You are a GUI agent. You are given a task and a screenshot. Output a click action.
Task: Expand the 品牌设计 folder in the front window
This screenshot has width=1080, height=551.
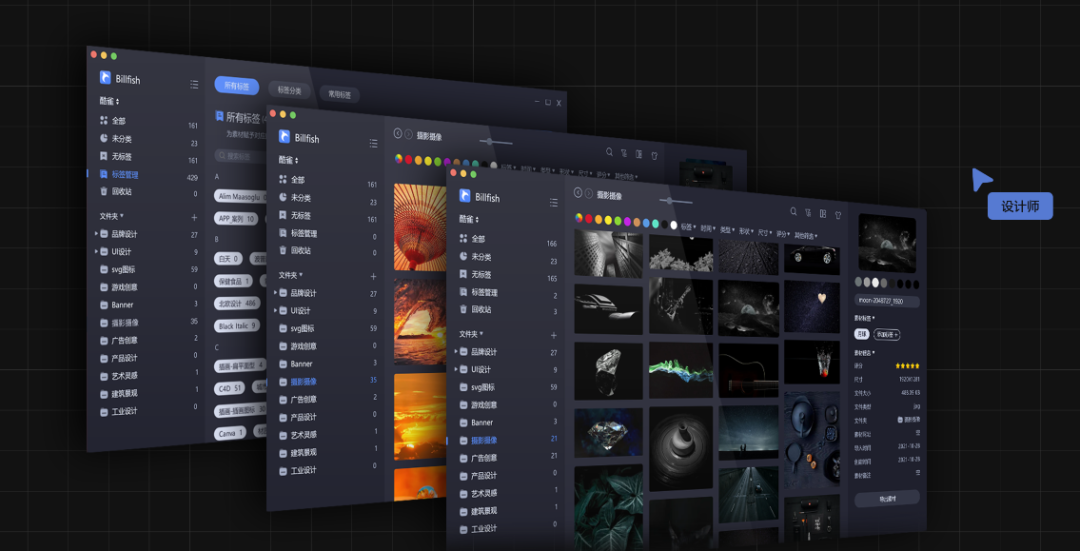(456, 352)
